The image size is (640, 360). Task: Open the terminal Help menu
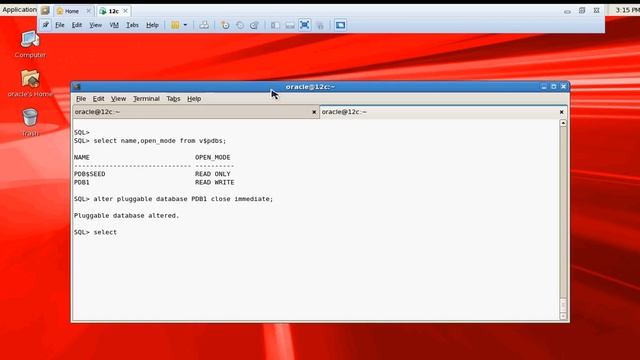(194, 98)
